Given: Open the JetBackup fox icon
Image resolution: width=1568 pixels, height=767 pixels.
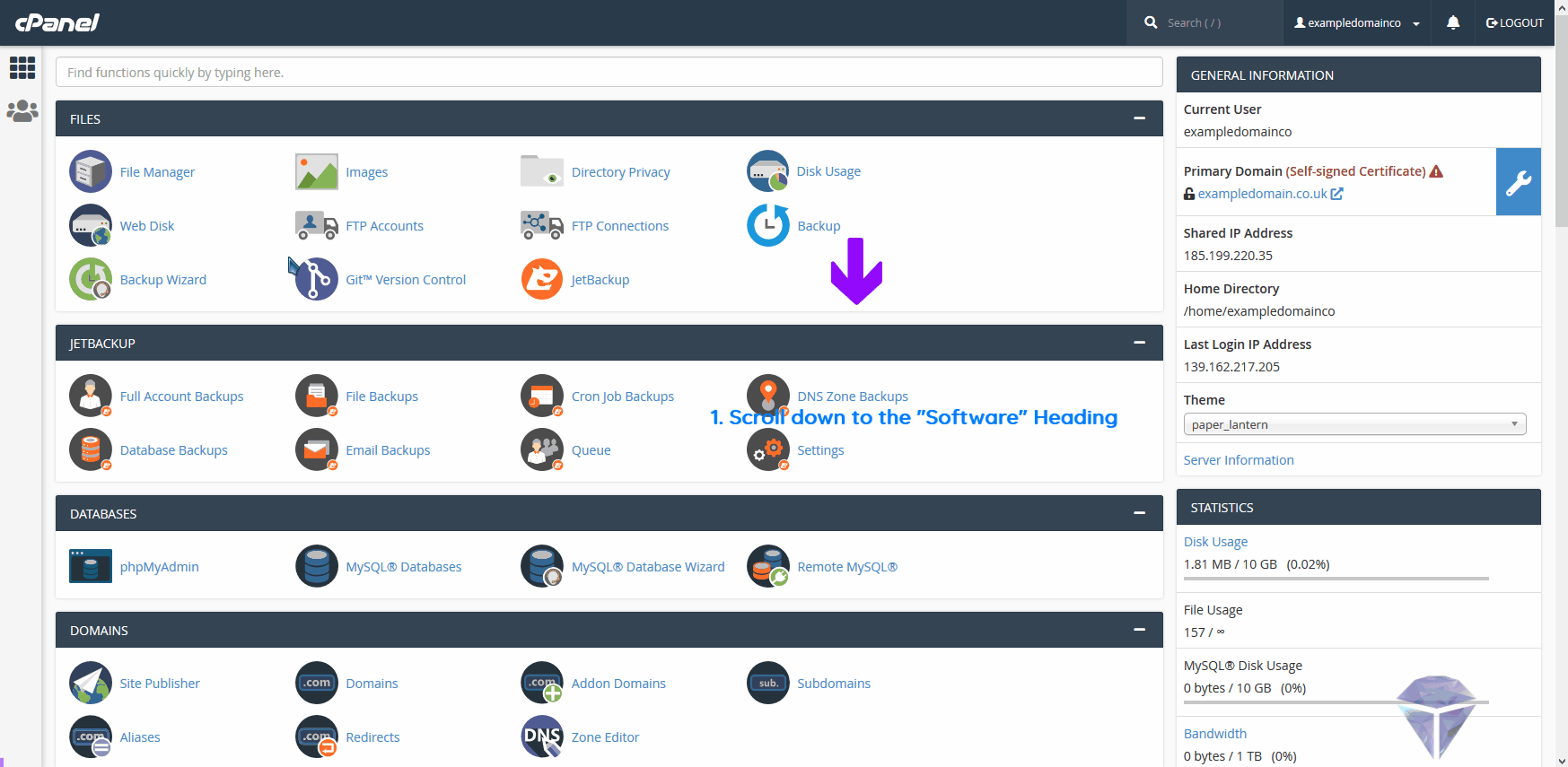Looking at the screenshot, I should tap(542, 279).
